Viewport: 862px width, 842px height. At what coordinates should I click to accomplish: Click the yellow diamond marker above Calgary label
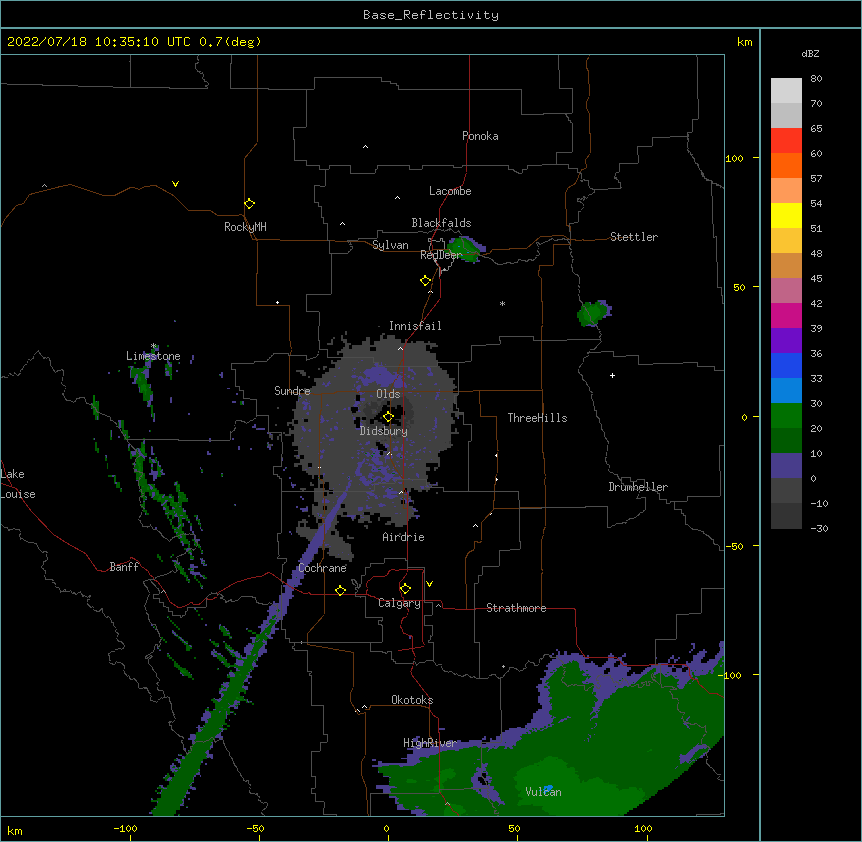tap(405, 589)
